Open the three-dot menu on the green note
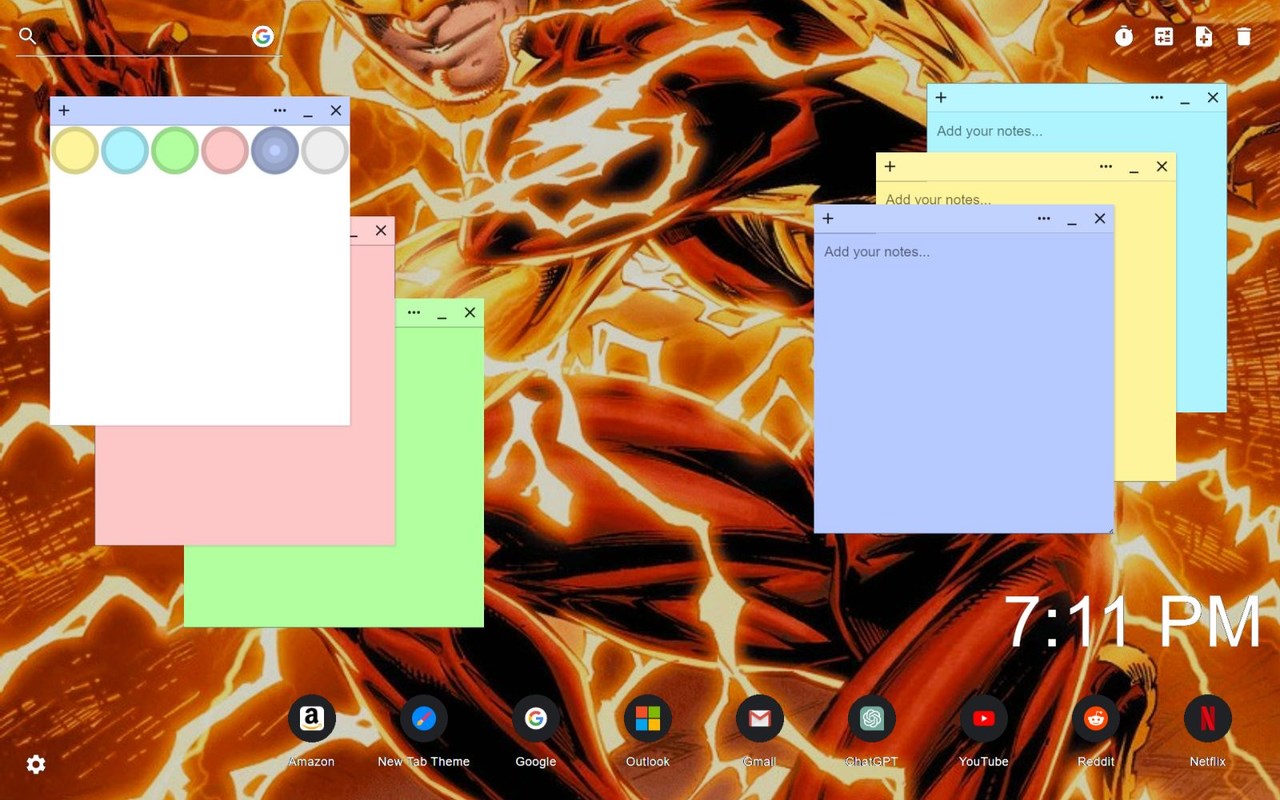Screen dimensions: 1280x800 pos(414,313)
